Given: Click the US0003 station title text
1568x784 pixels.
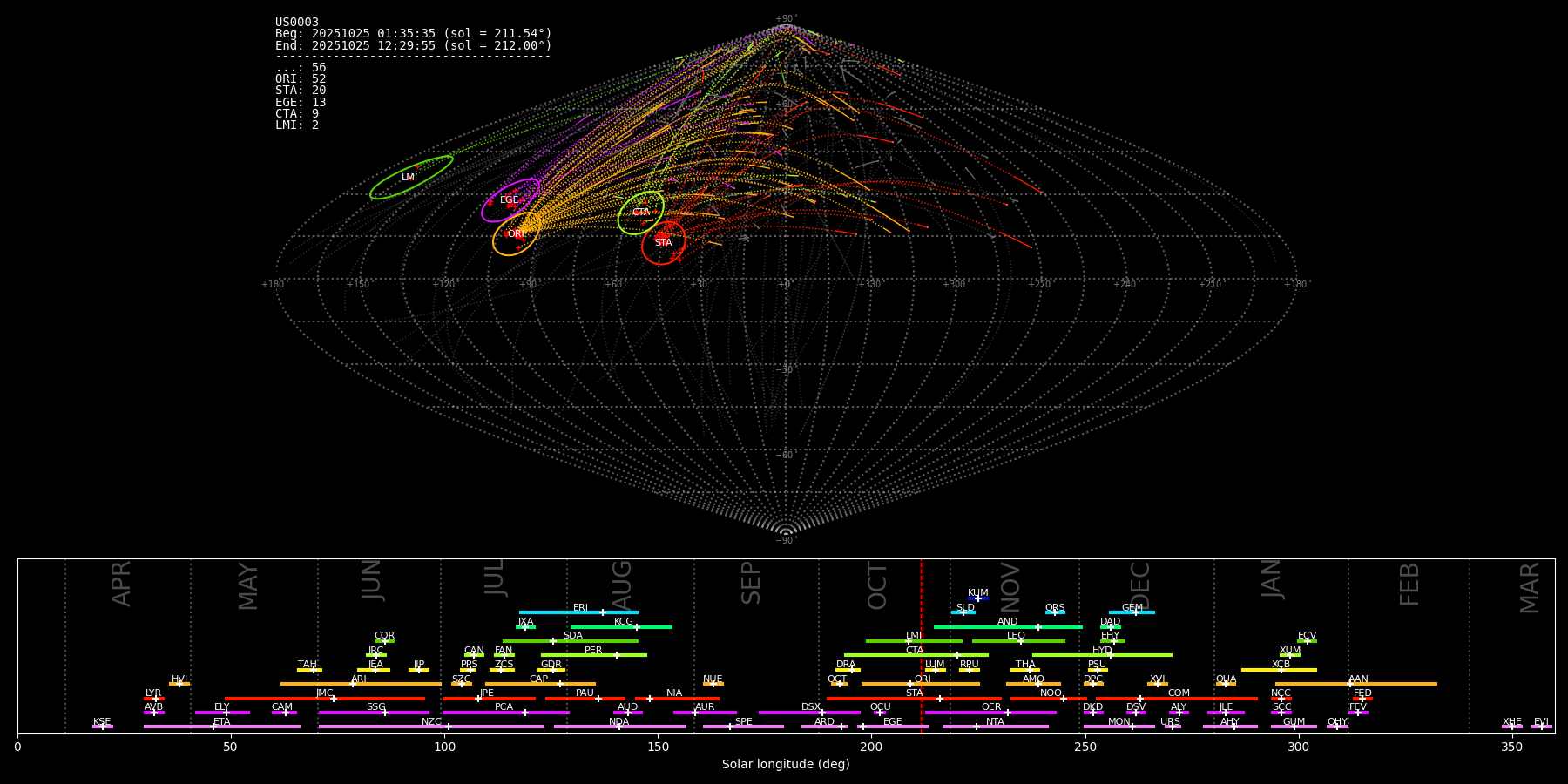Looking at the screenshot, I should tap(297, 23).
